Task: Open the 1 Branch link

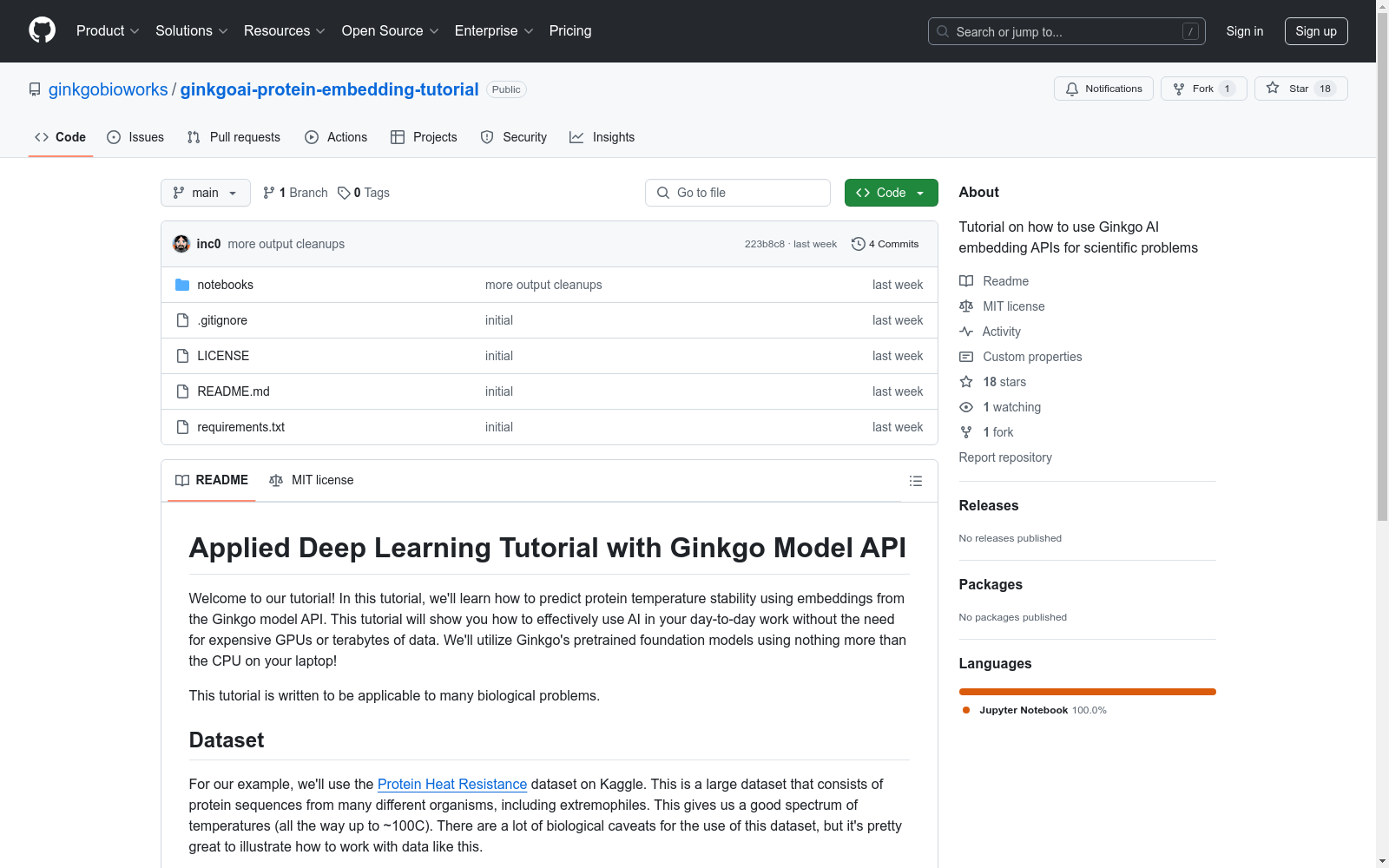Action: tap(295, 193)
